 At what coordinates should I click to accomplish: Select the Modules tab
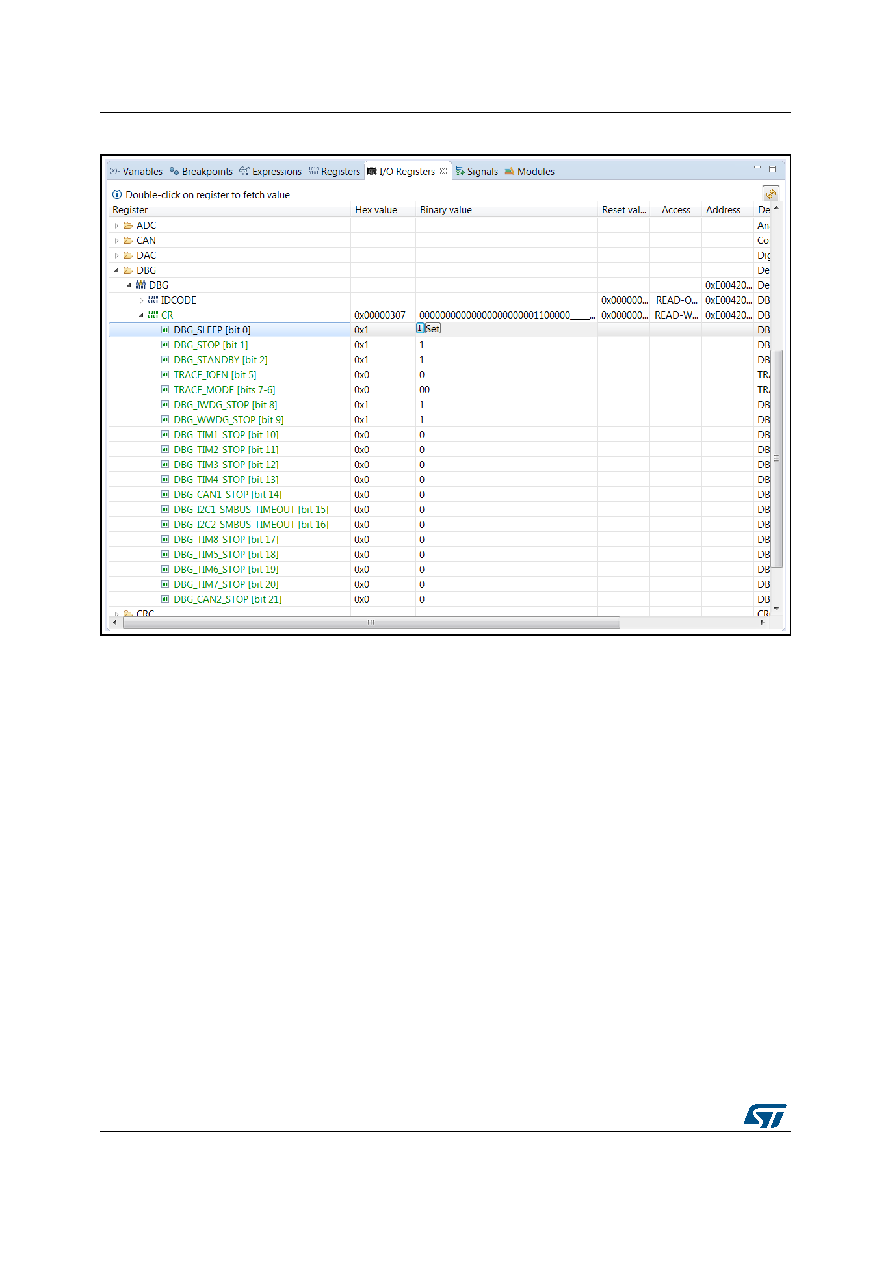click(529, 171)
